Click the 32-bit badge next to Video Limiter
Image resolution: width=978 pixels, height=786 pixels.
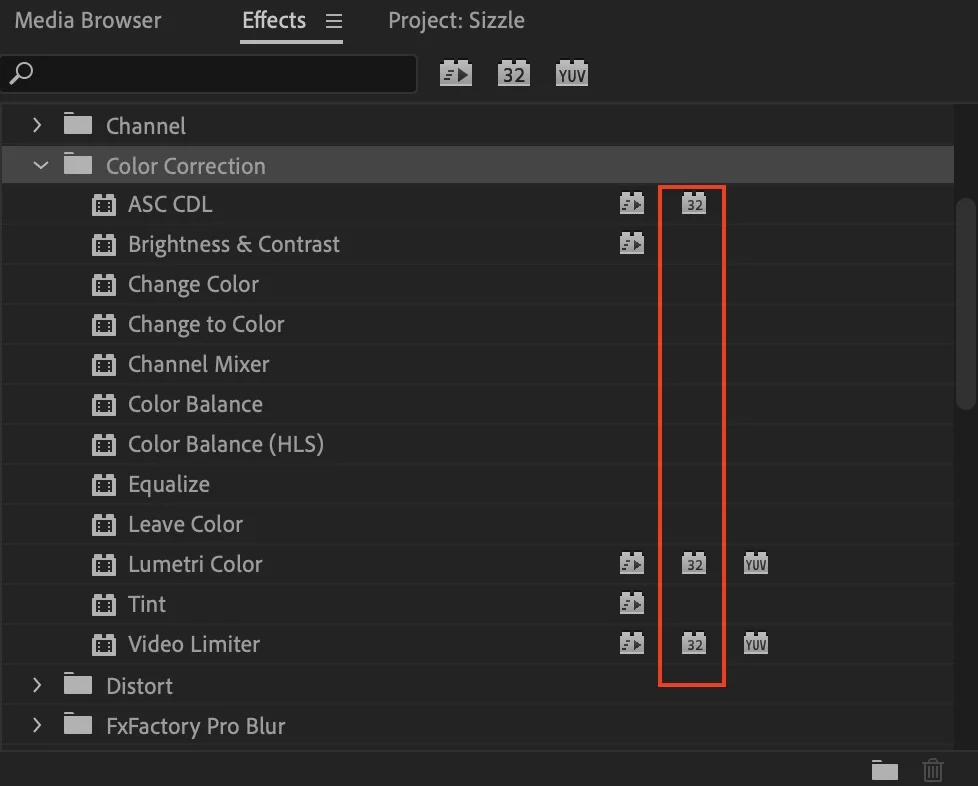coord(693,643)
